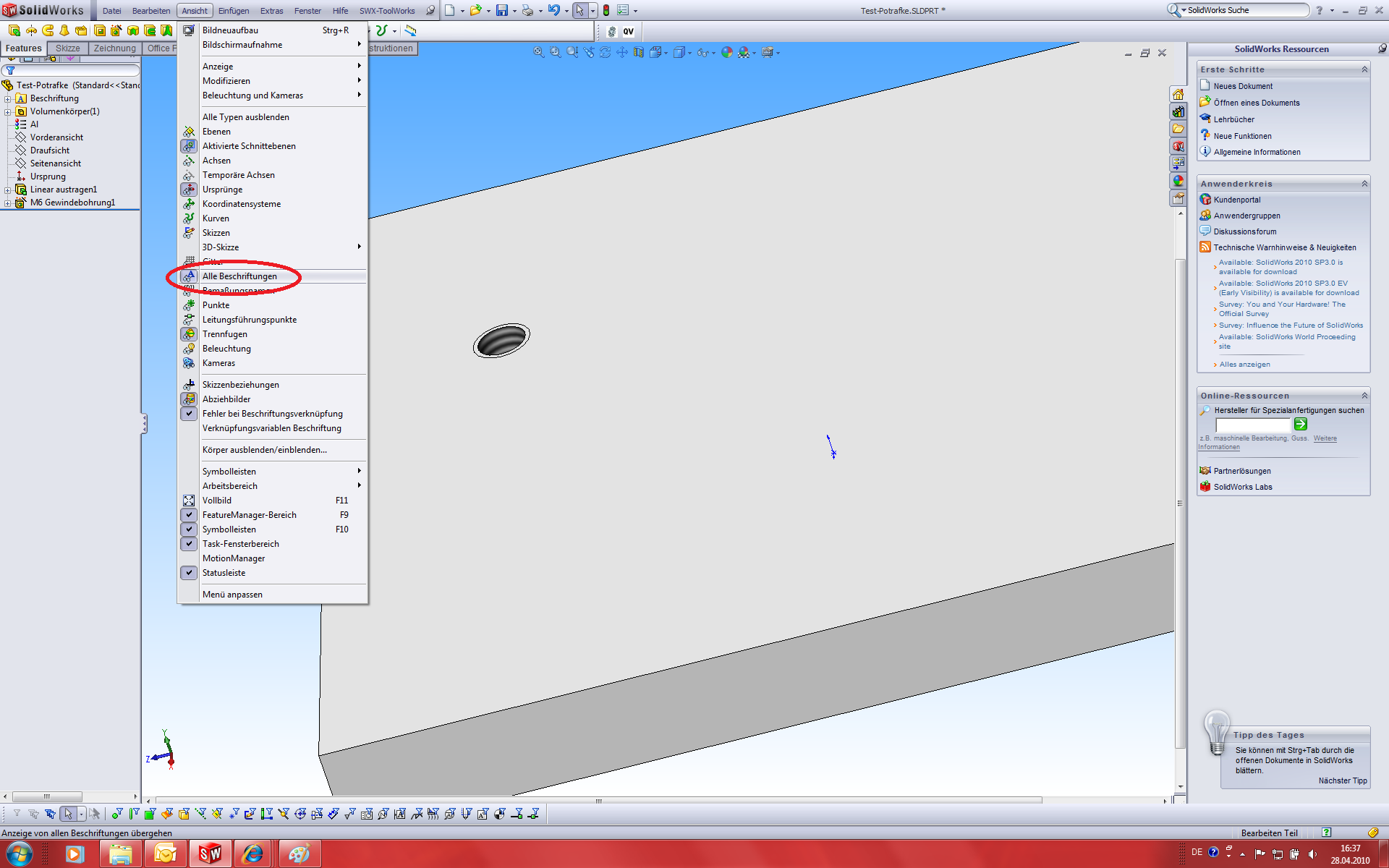Open Paint from the taskbar
The width and height of the screenshot is (1389, 868).
(x=299, y=854)
